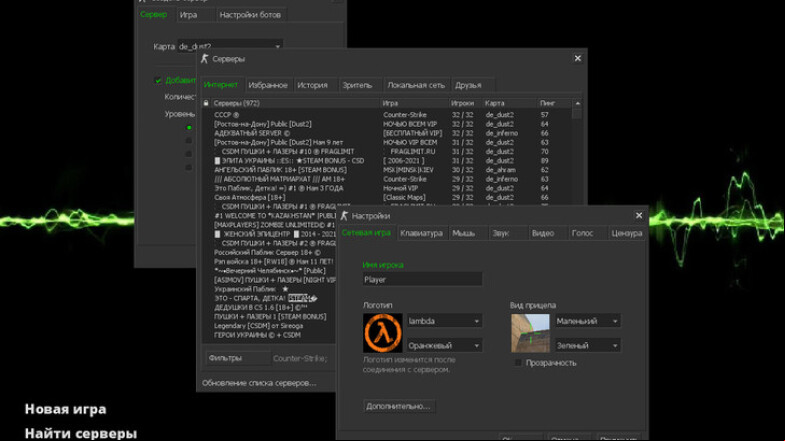Select the Сетевая игра tab

[366, 233]
